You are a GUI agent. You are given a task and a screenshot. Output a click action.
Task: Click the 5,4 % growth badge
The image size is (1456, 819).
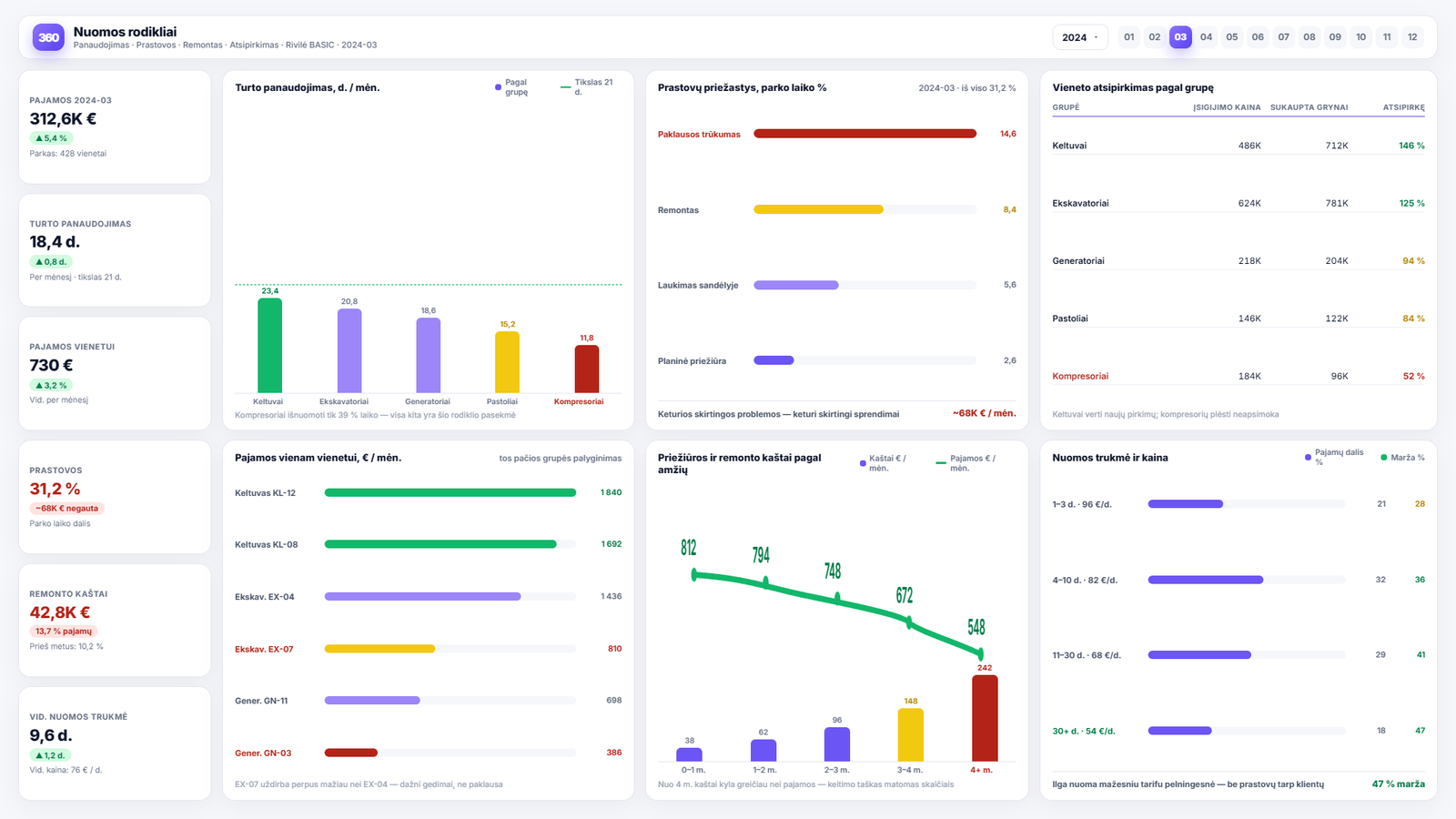[51, 138]
